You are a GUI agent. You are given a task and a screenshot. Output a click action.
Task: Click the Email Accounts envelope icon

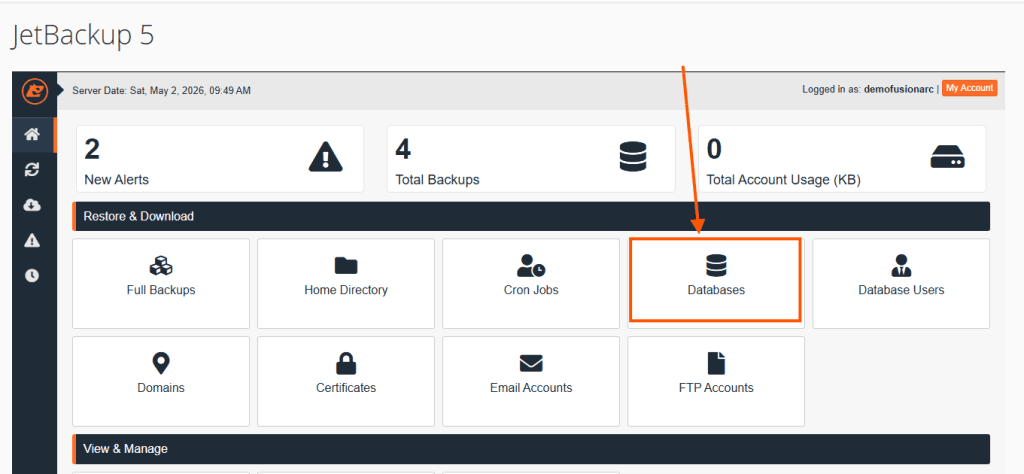click(531, 363)
